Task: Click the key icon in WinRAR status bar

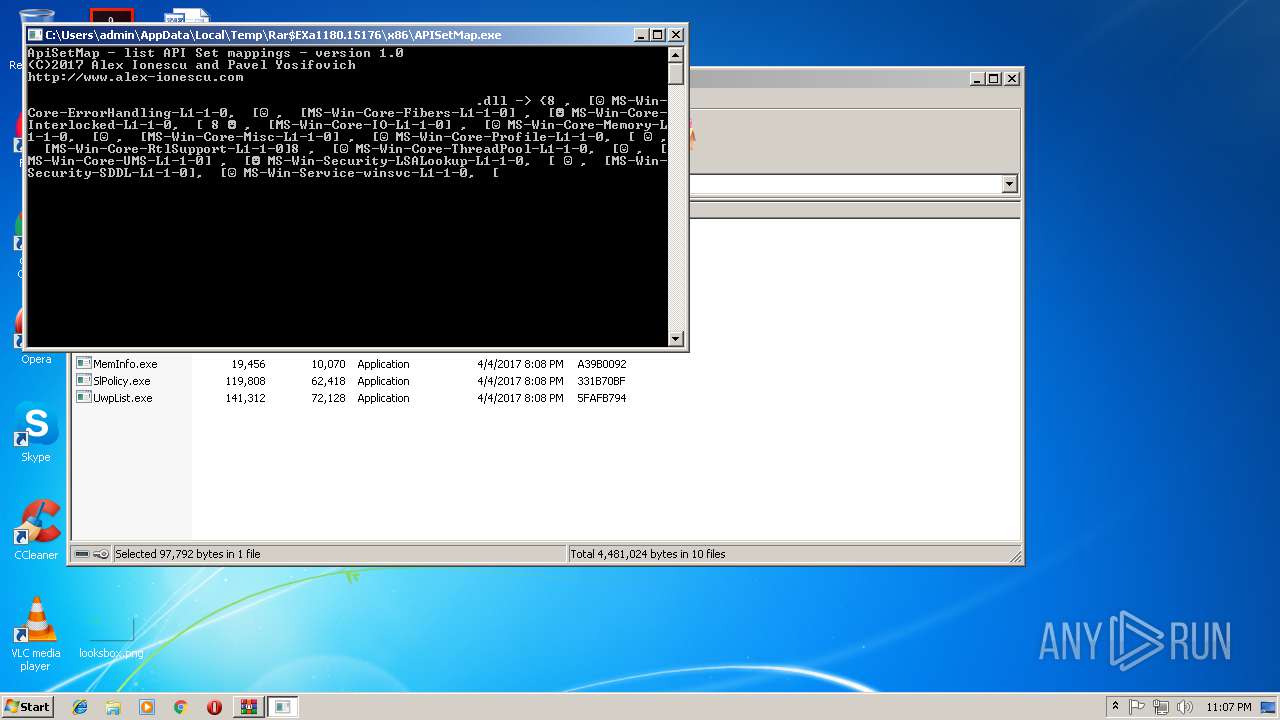Action: [101, 554]
